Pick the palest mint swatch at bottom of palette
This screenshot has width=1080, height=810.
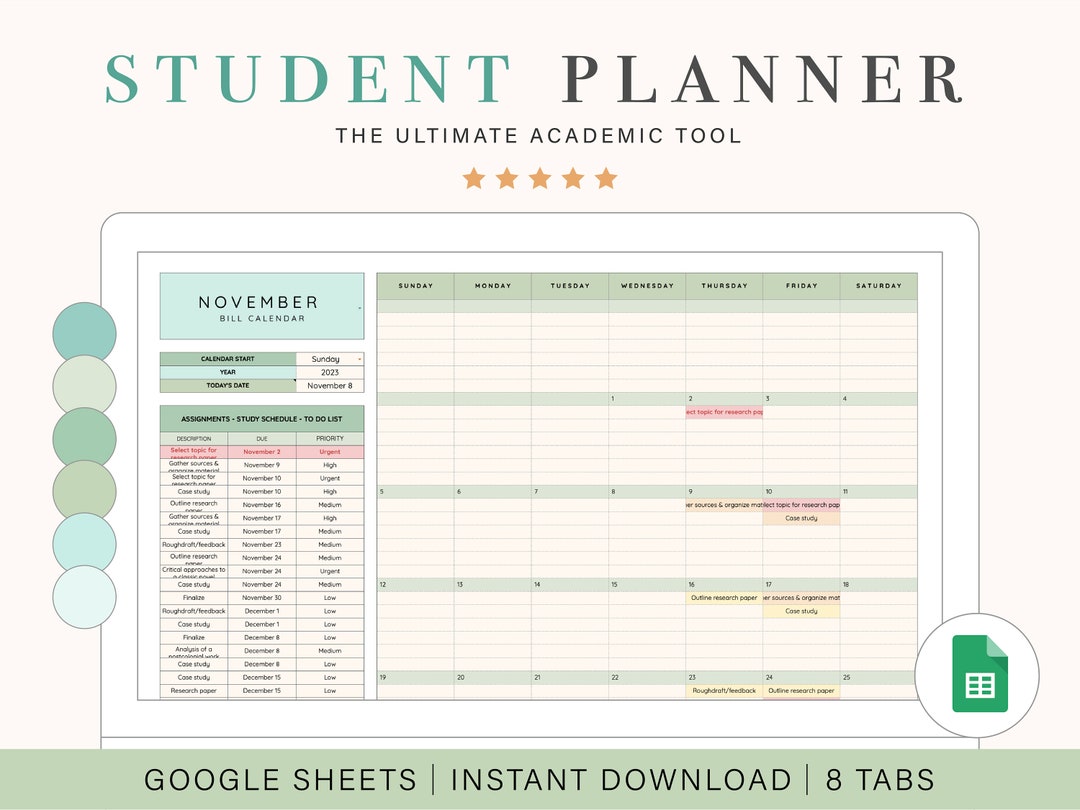84,596
